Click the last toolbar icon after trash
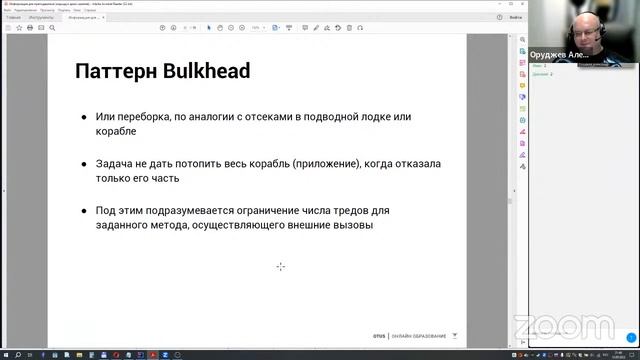 coord(360,28)
